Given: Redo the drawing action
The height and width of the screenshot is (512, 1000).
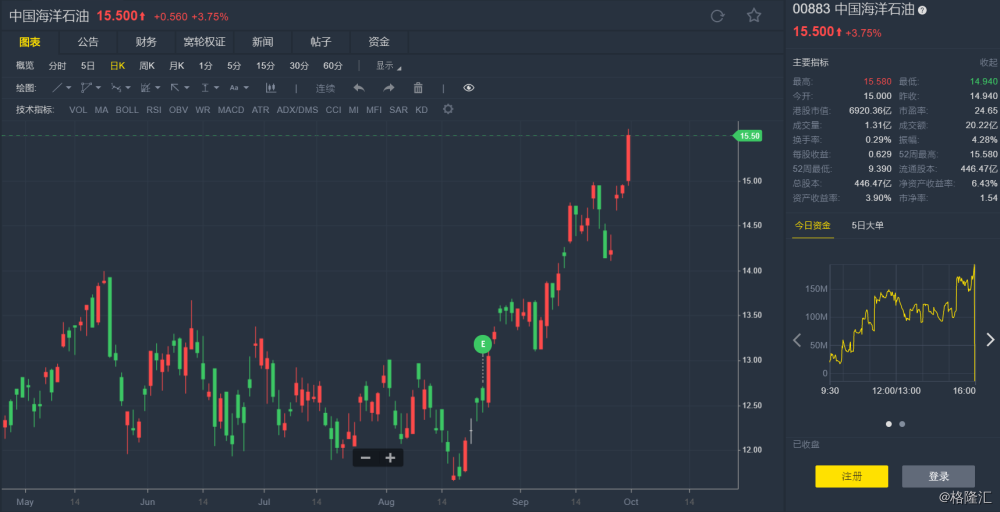Looking at the screenshot, I should [x=388, y=88].
